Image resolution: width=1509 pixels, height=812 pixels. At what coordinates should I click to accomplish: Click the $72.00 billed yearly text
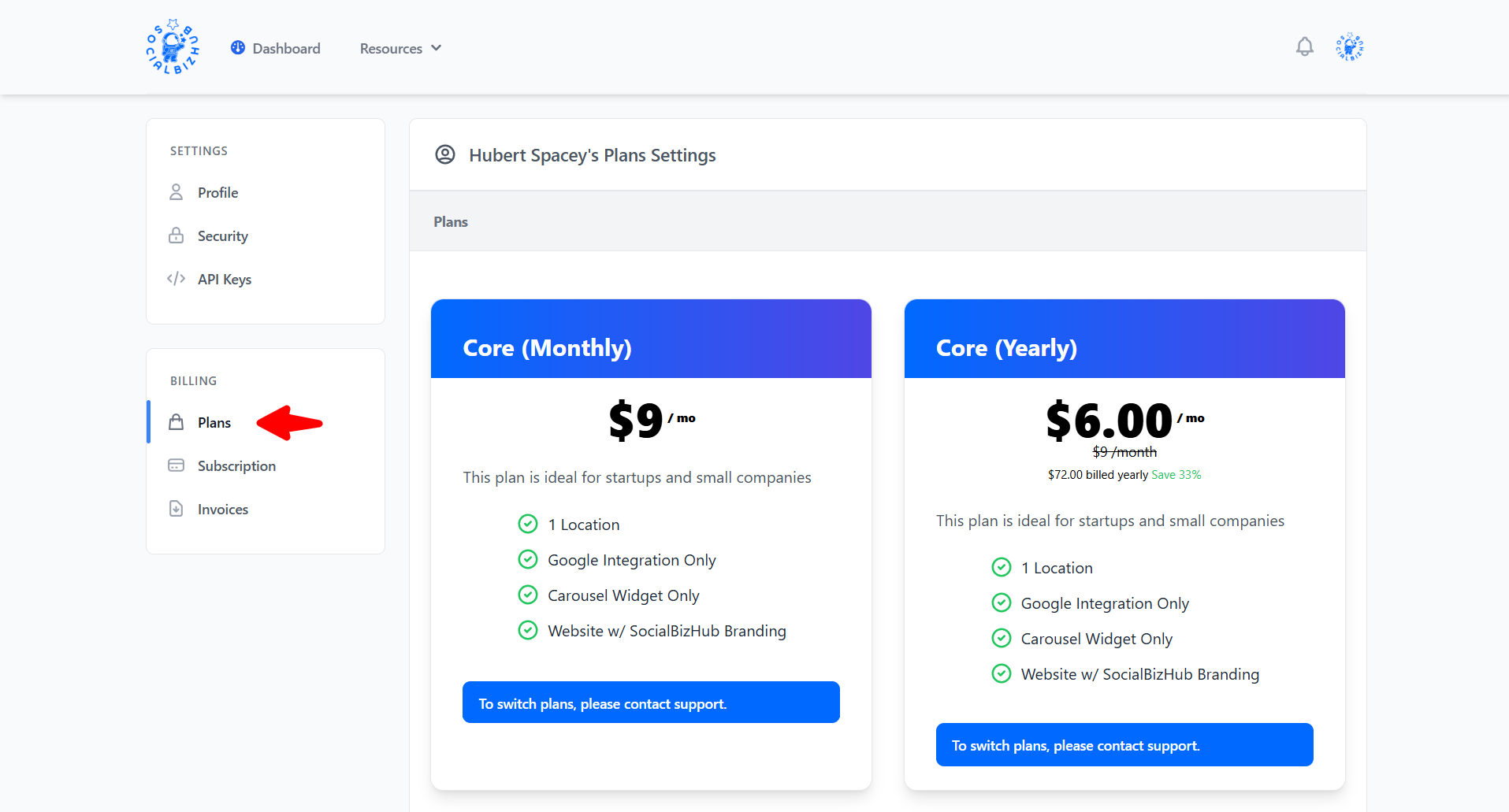tap(1098, 475)
